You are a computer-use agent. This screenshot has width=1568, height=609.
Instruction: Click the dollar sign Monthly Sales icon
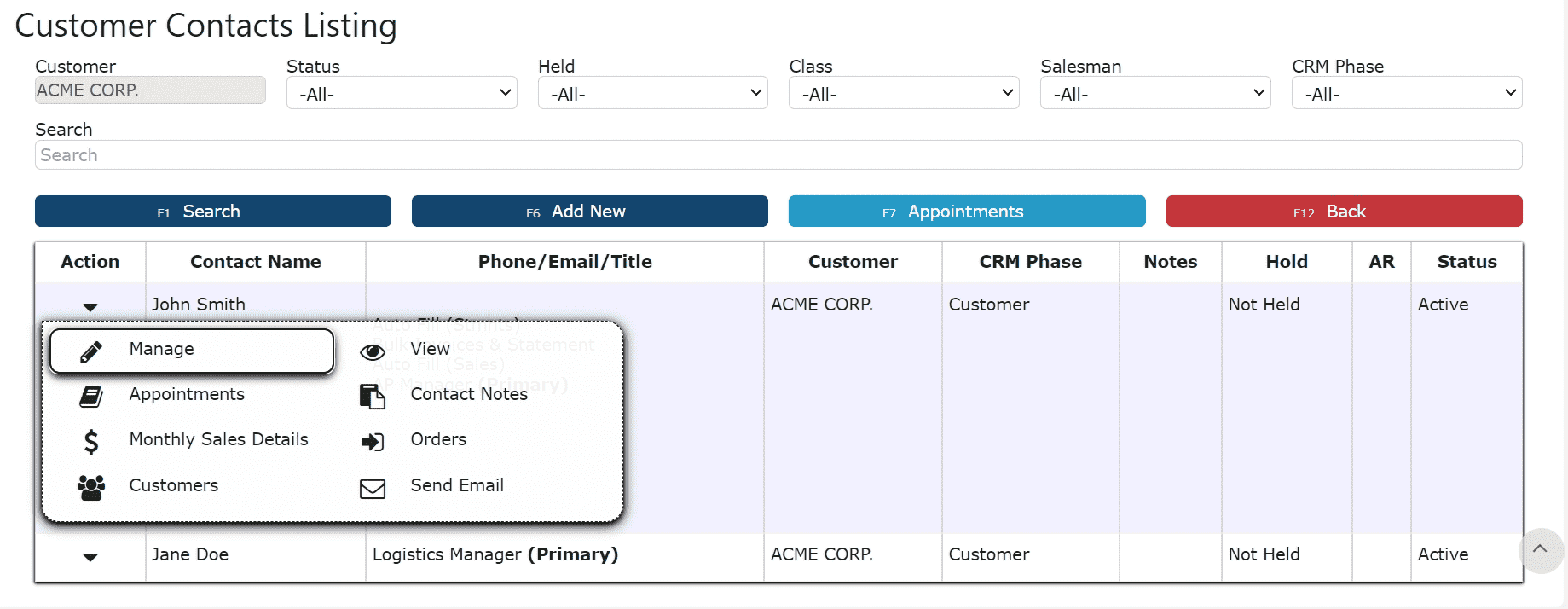pyautogui.click(x=91, y=441)
